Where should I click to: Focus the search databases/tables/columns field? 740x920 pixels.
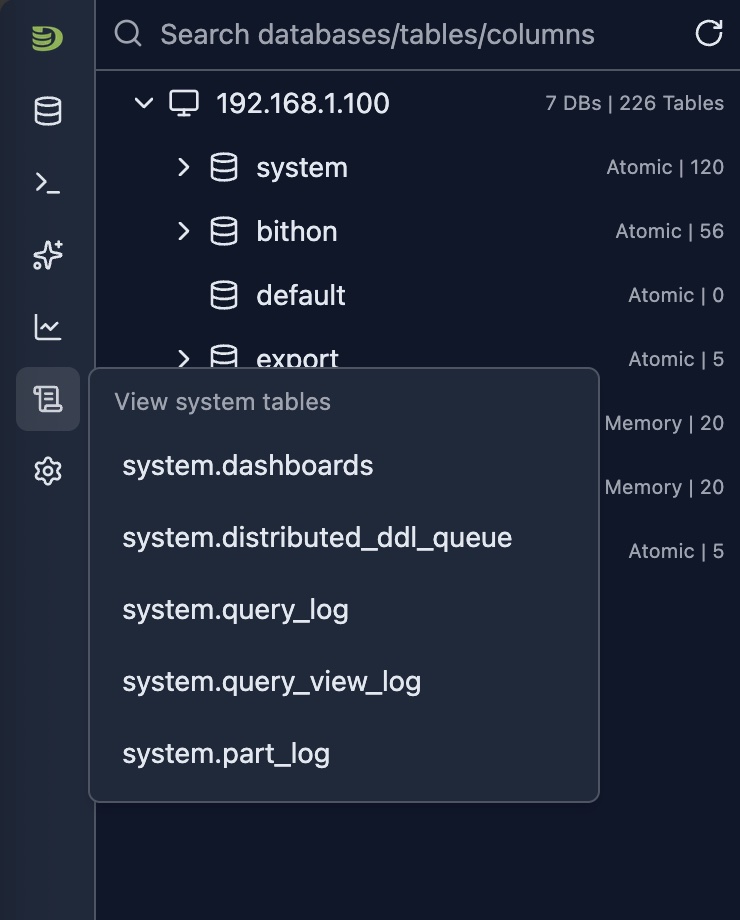coord(400,34)
